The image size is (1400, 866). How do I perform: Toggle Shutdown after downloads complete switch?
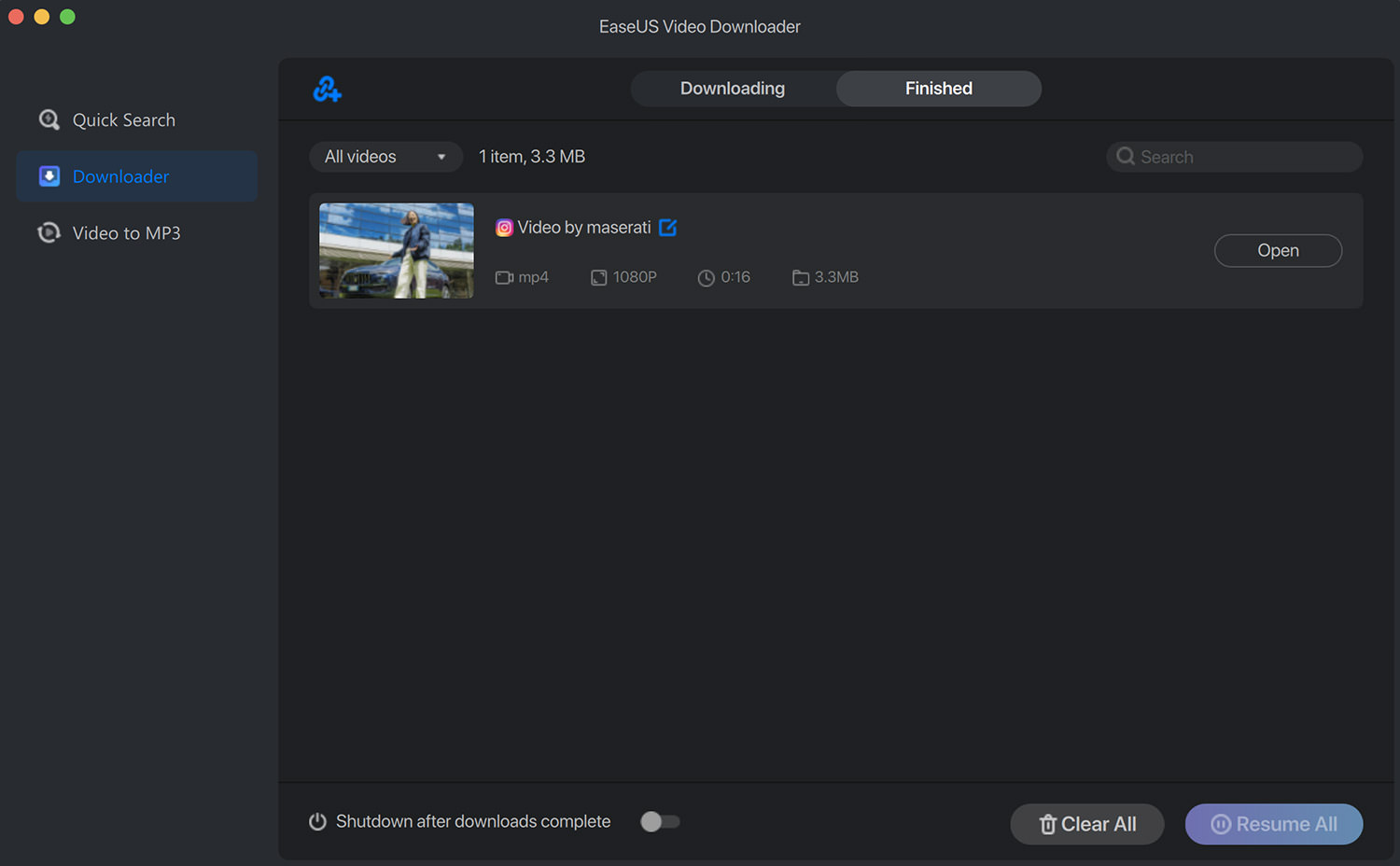pos(660,821)
